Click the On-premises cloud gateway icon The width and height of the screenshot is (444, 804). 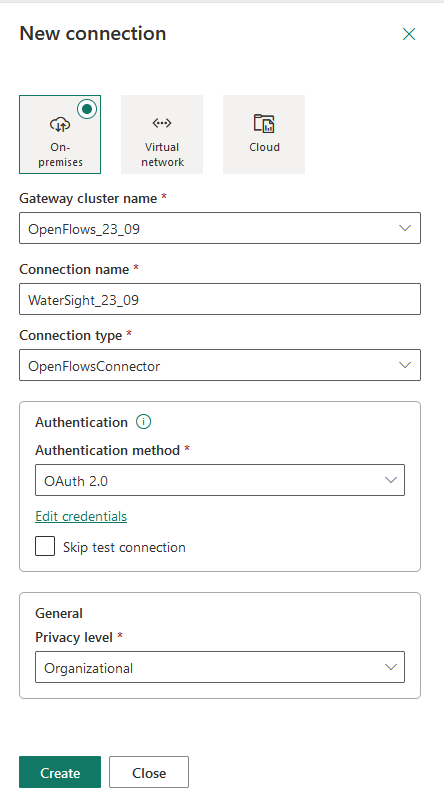(60, 124)
